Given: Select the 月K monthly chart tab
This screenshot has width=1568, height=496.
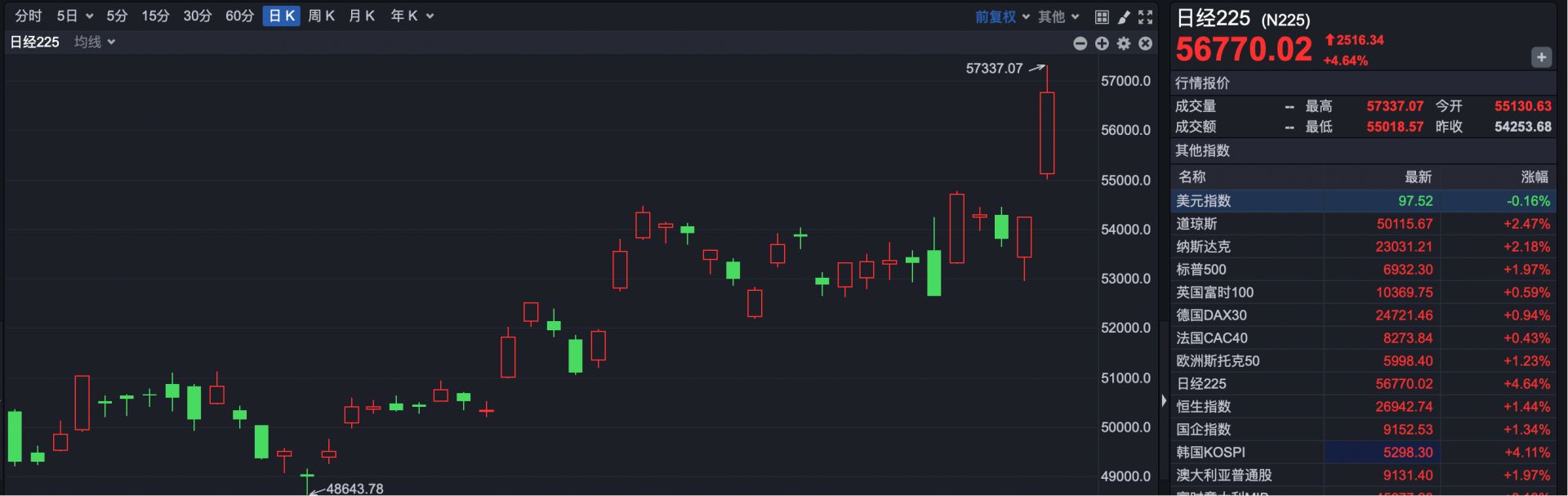Looking at the screenshot, I should point(362,16).
